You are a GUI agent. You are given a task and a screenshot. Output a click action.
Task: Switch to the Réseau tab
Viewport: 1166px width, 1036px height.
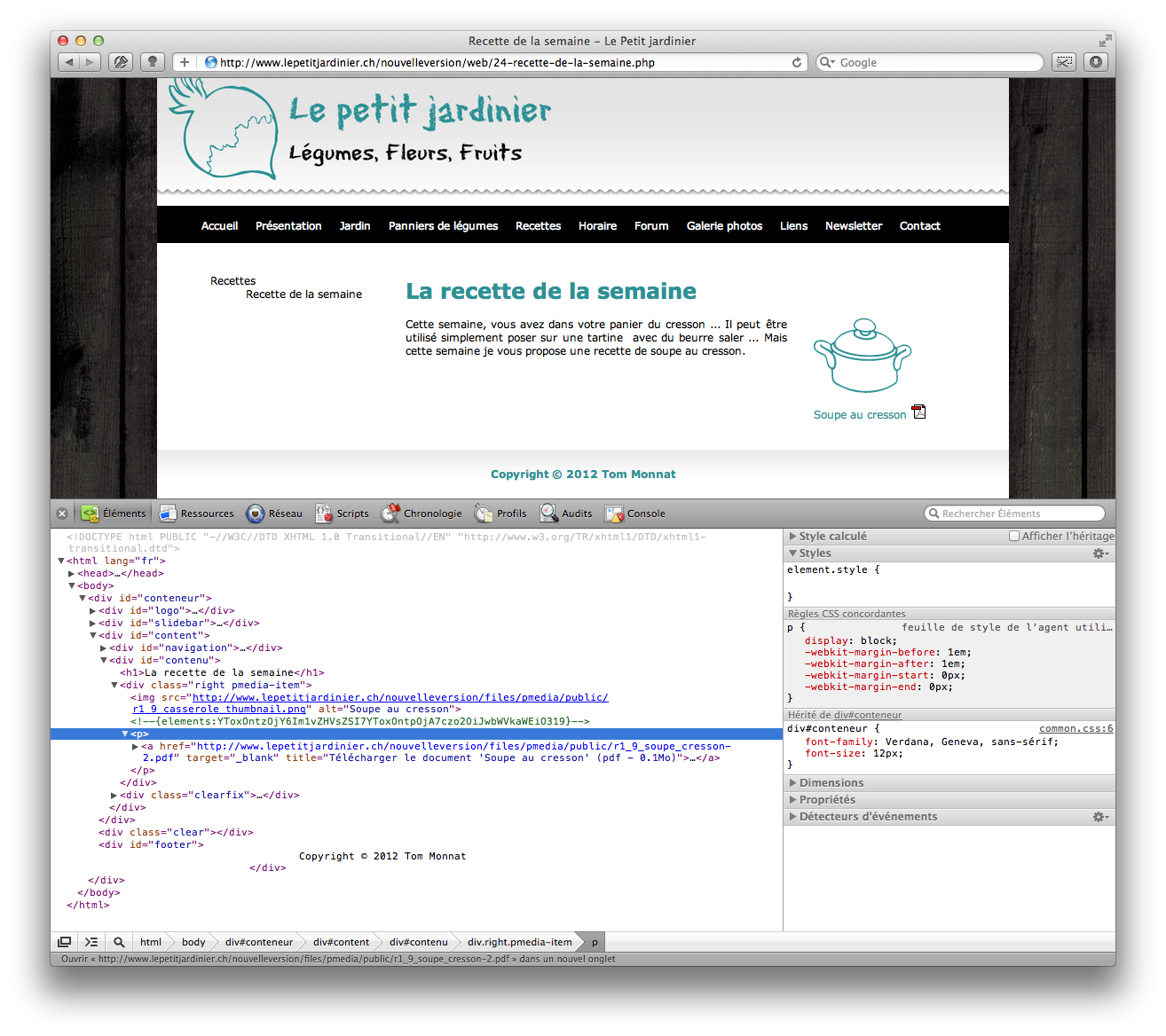(x=274, y=514)
